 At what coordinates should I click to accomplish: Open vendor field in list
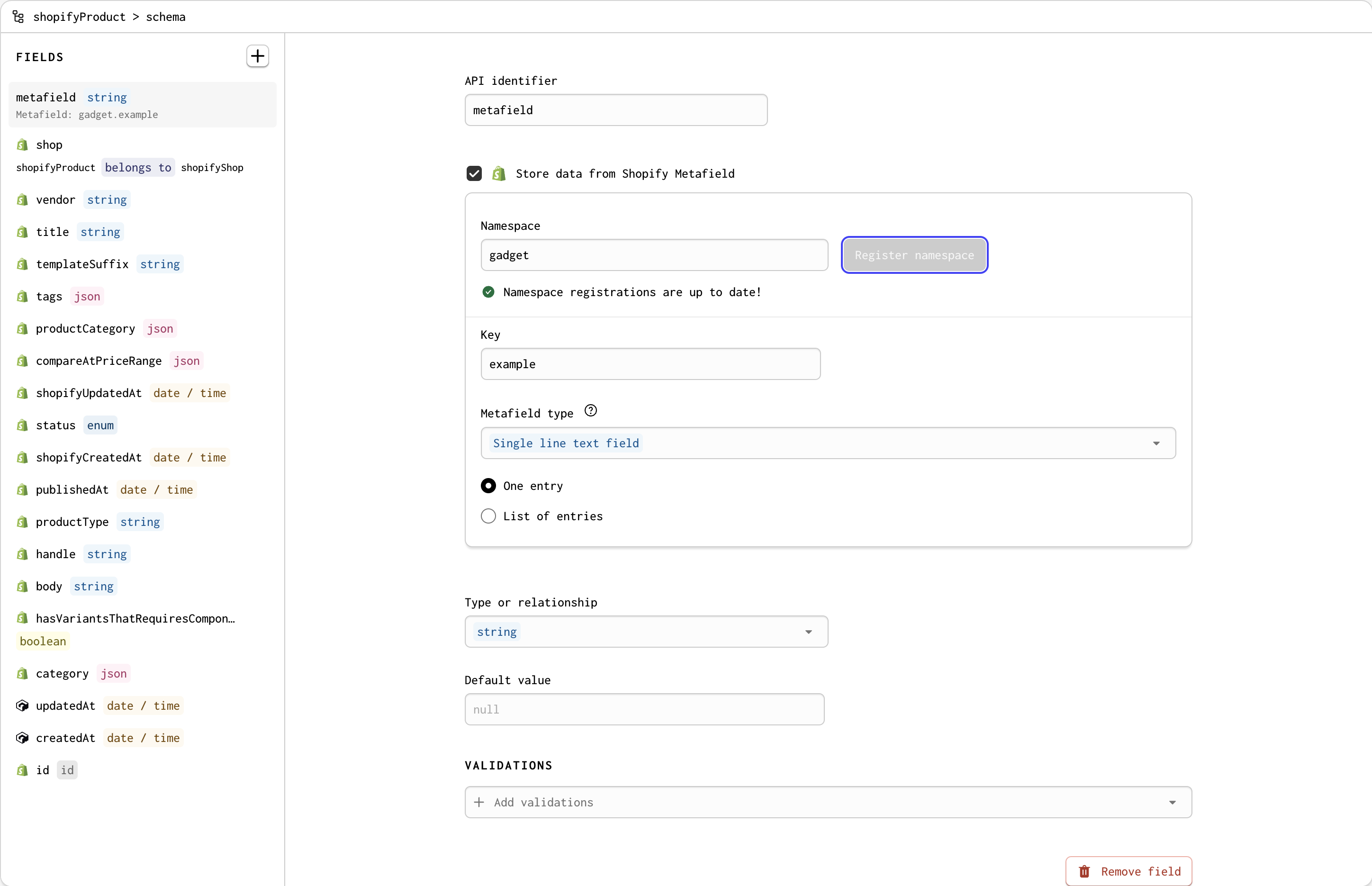142,199
